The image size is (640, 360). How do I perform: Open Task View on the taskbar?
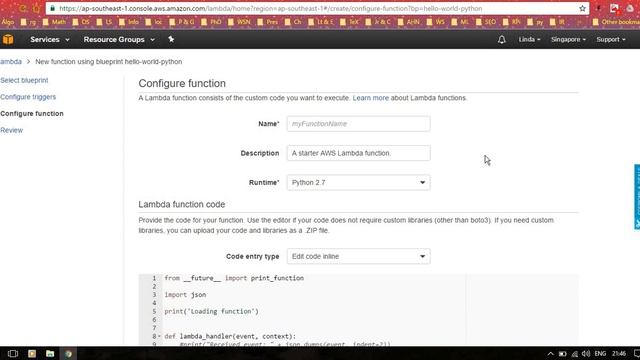tap(13, 353)
